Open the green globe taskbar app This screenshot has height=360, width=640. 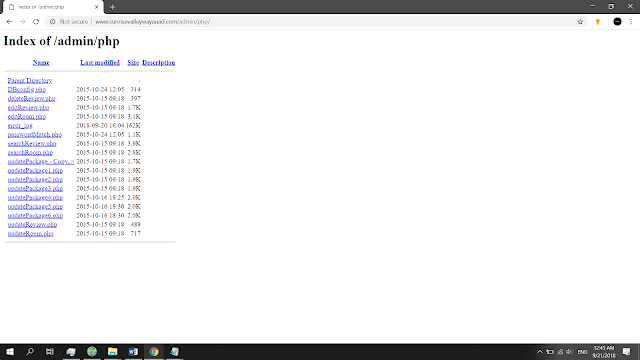click(x=92, y=351)
